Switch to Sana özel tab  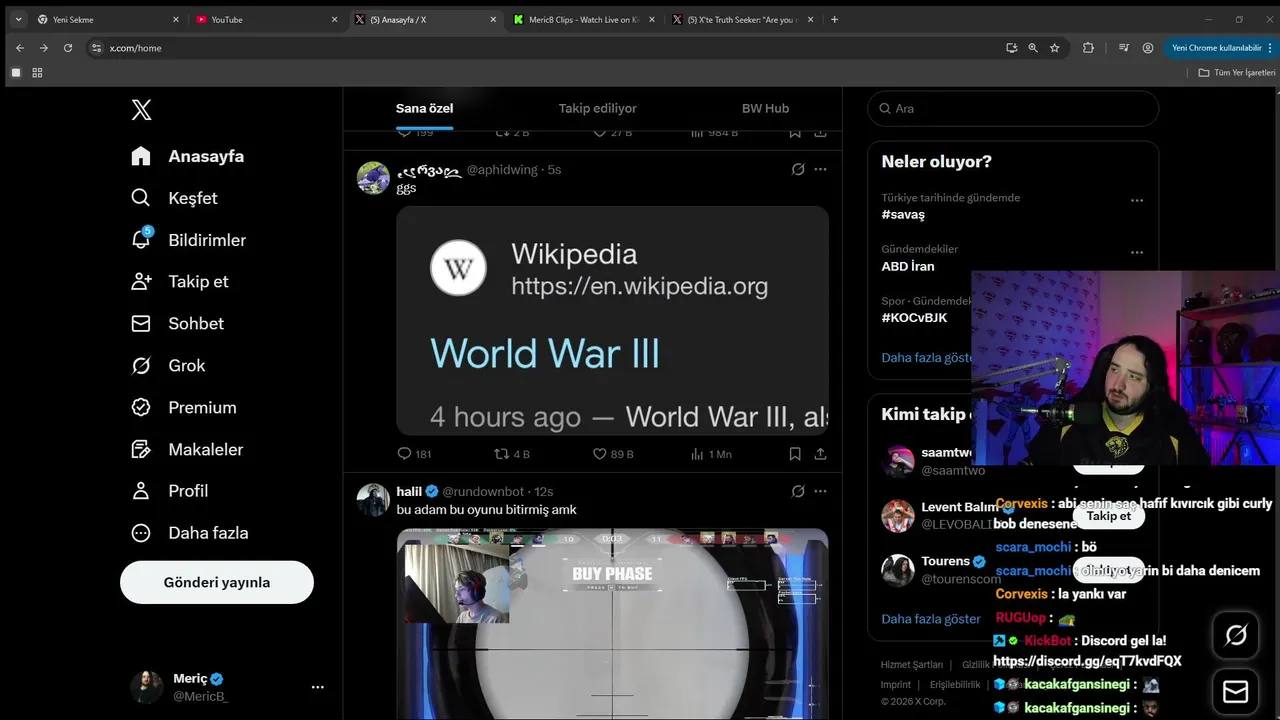pyautogui.click(x=425, y=108)
